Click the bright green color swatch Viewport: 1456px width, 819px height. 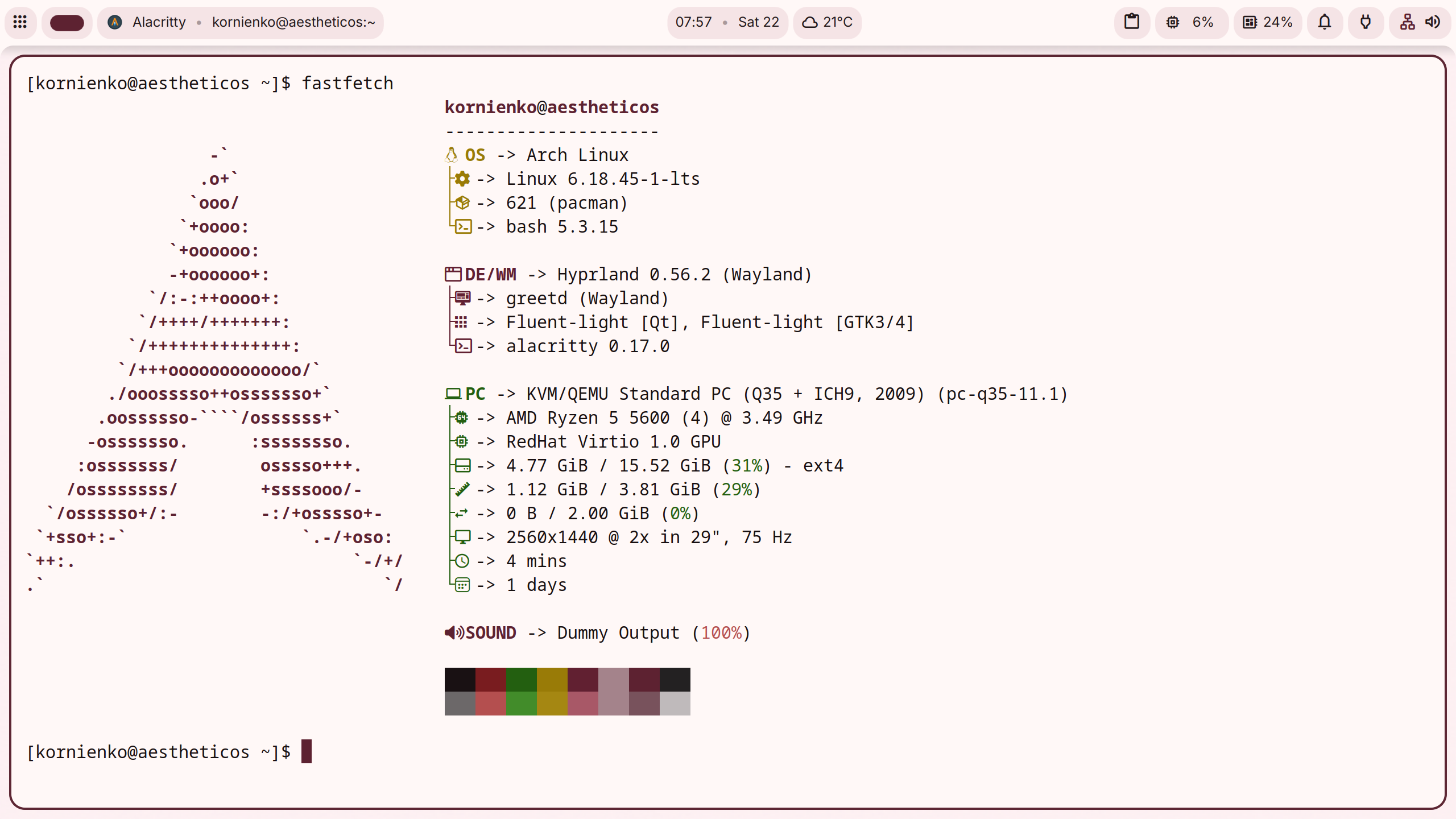522,704
